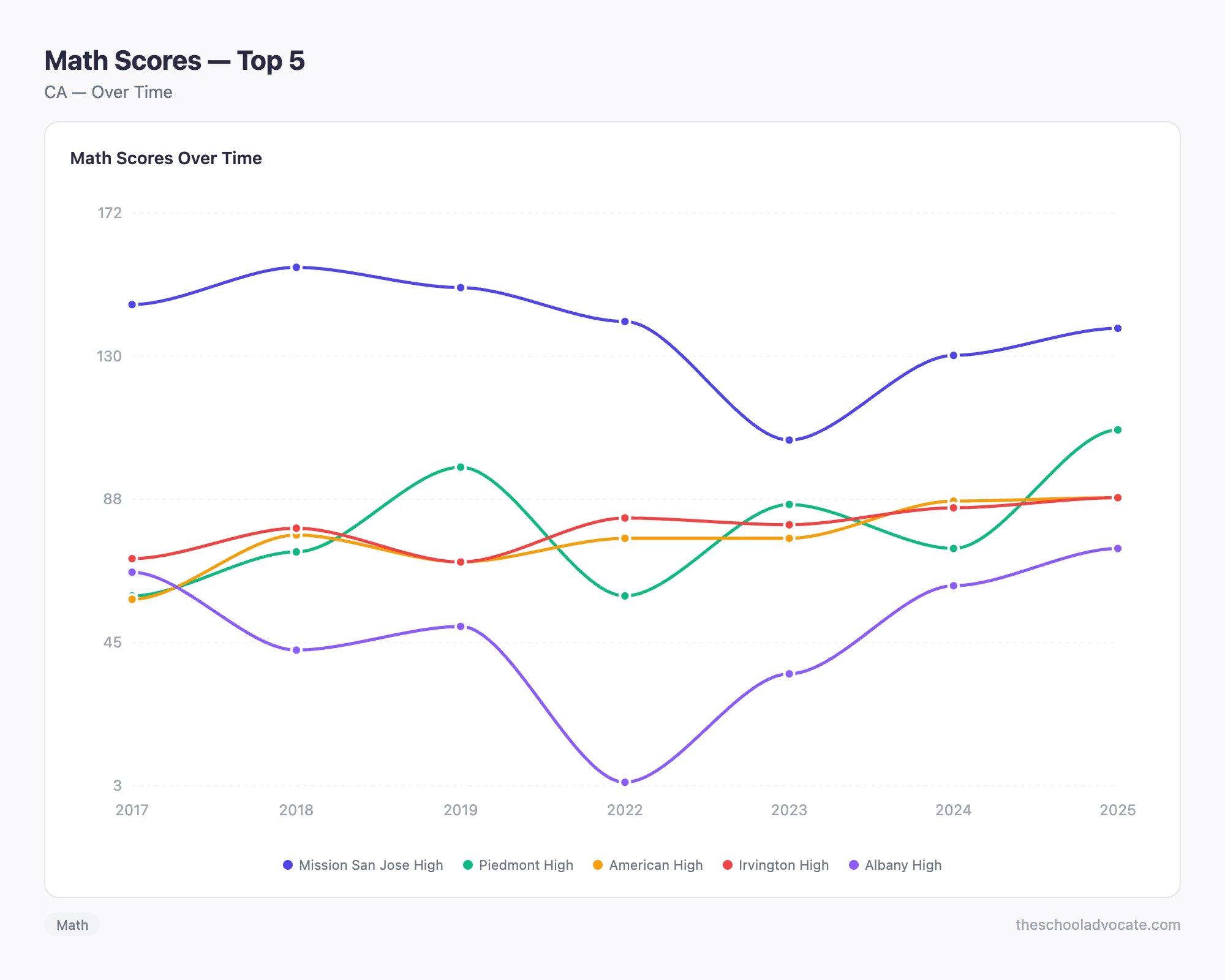Viewport: 1225px width, 980px height.
Task: Select Mission San Jose High 2018 data point
Action: pos(296,268)
